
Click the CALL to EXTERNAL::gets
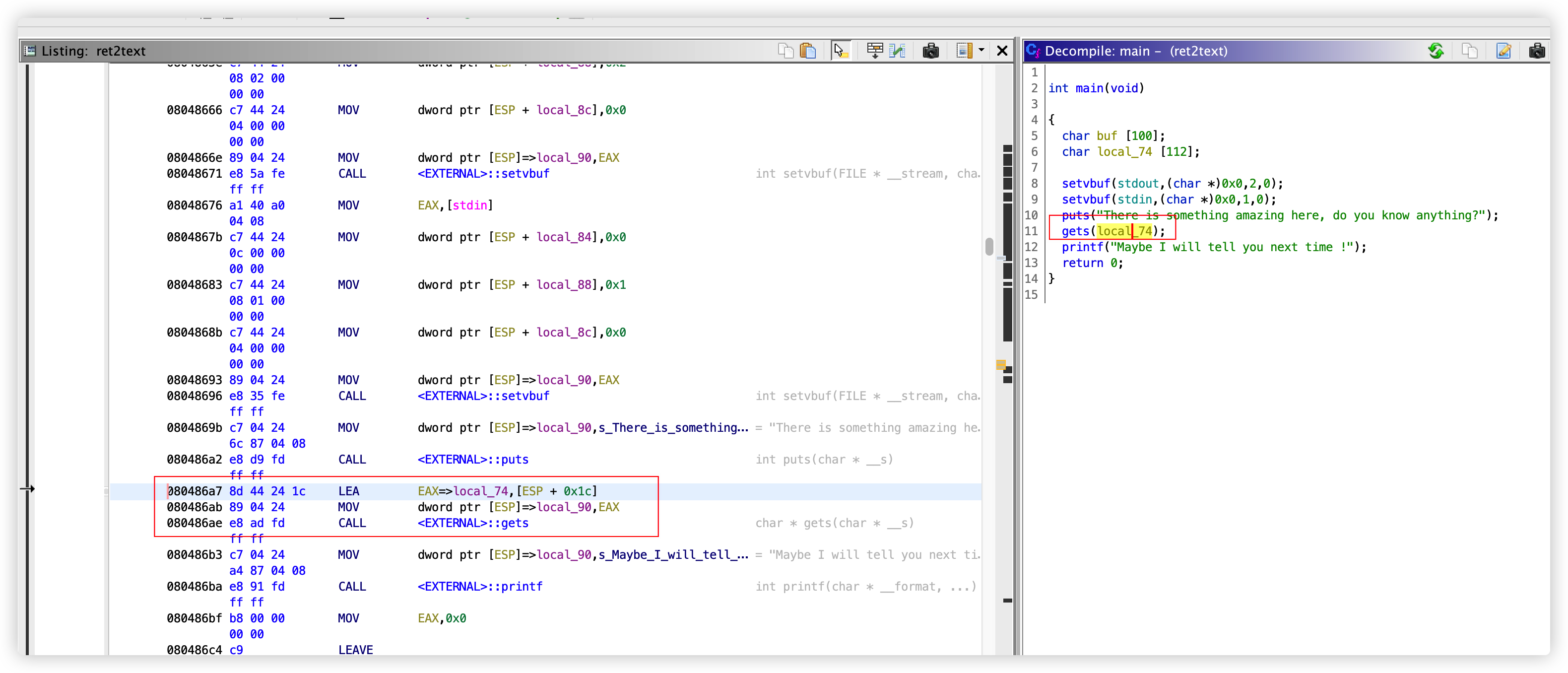[x=473, y=523]
